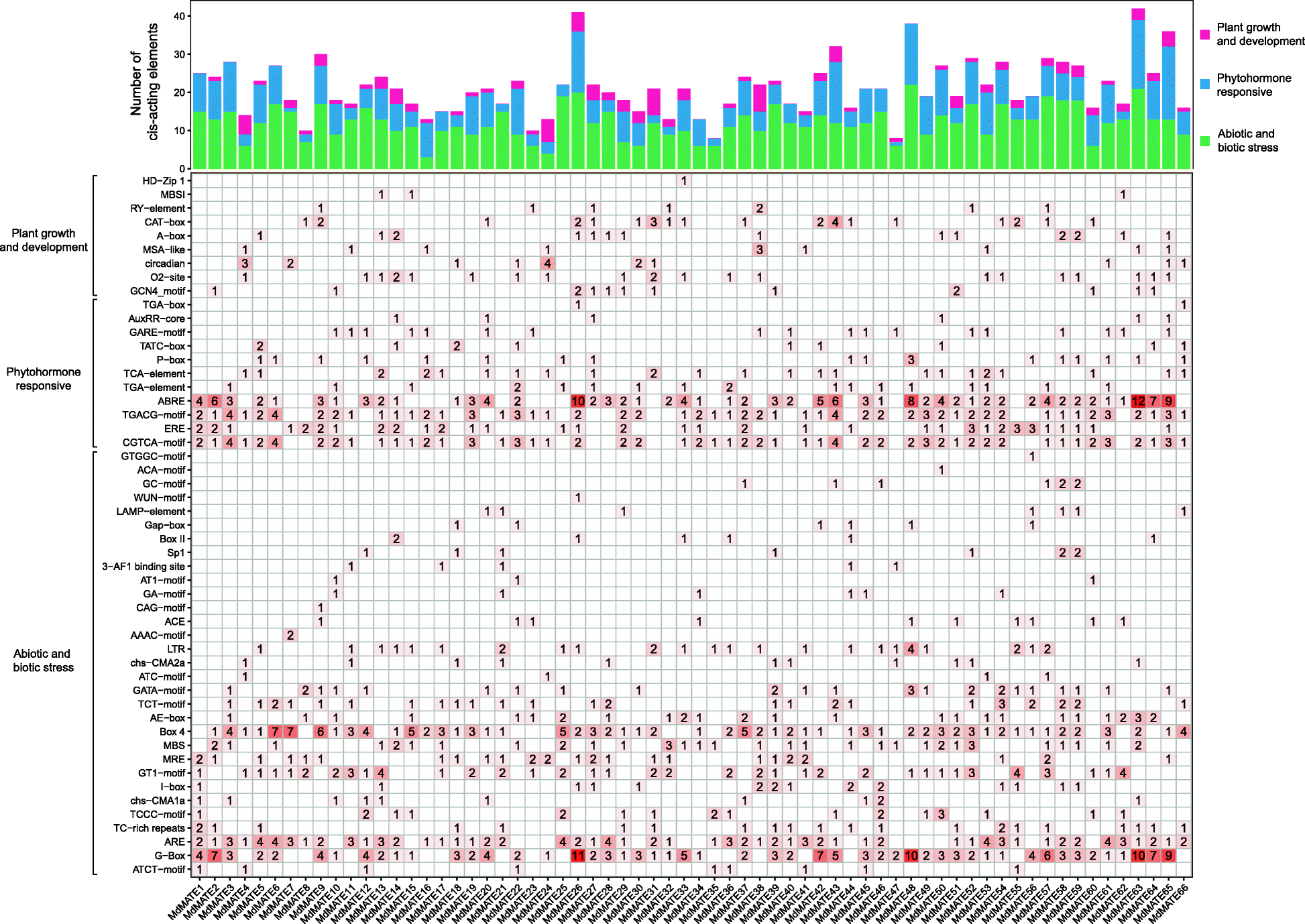Click the cell valued 8 in the ABRE row
This screenshot has width=1305, height=924.
click(911, 401)
